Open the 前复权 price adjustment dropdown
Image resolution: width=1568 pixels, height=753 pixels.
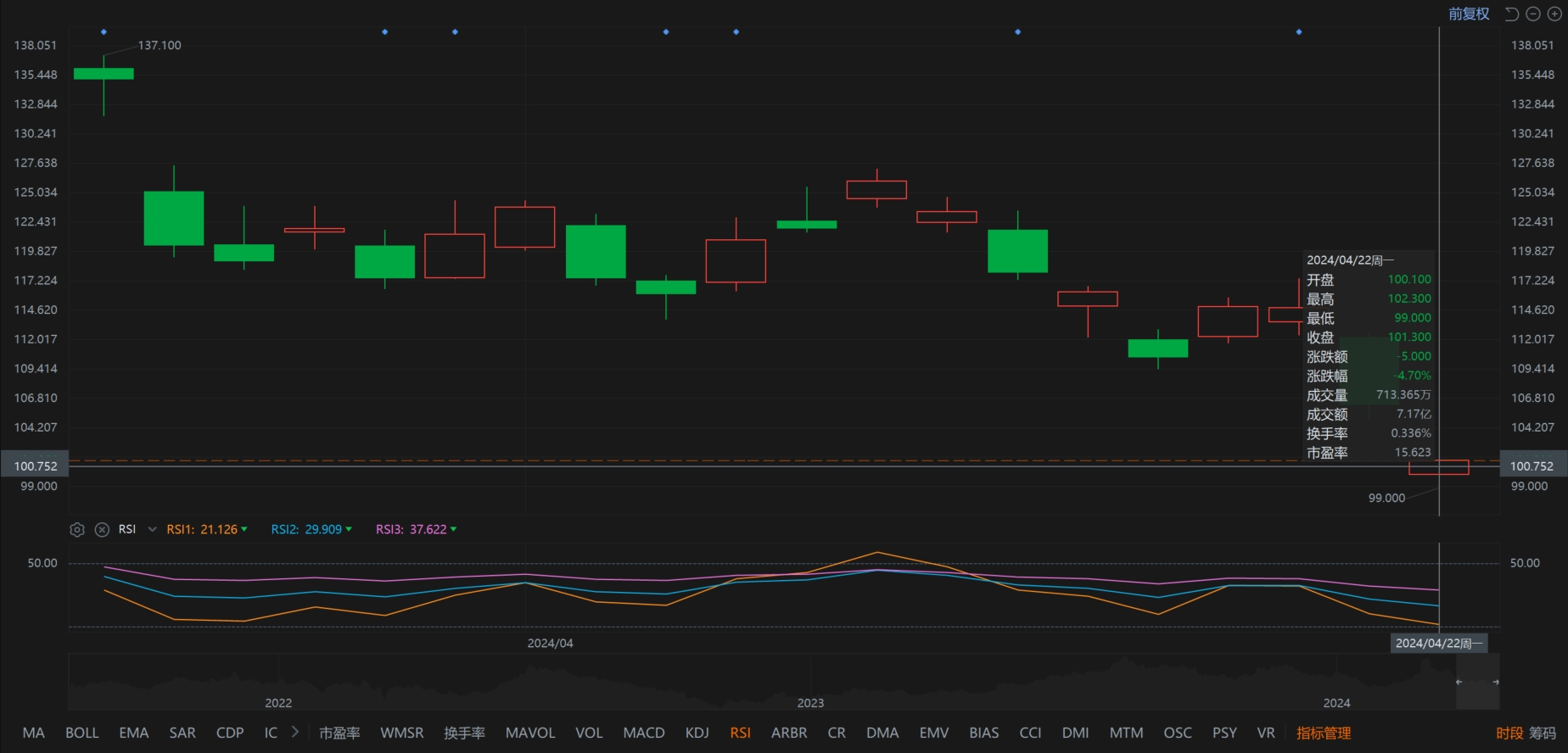point(1469,14)
